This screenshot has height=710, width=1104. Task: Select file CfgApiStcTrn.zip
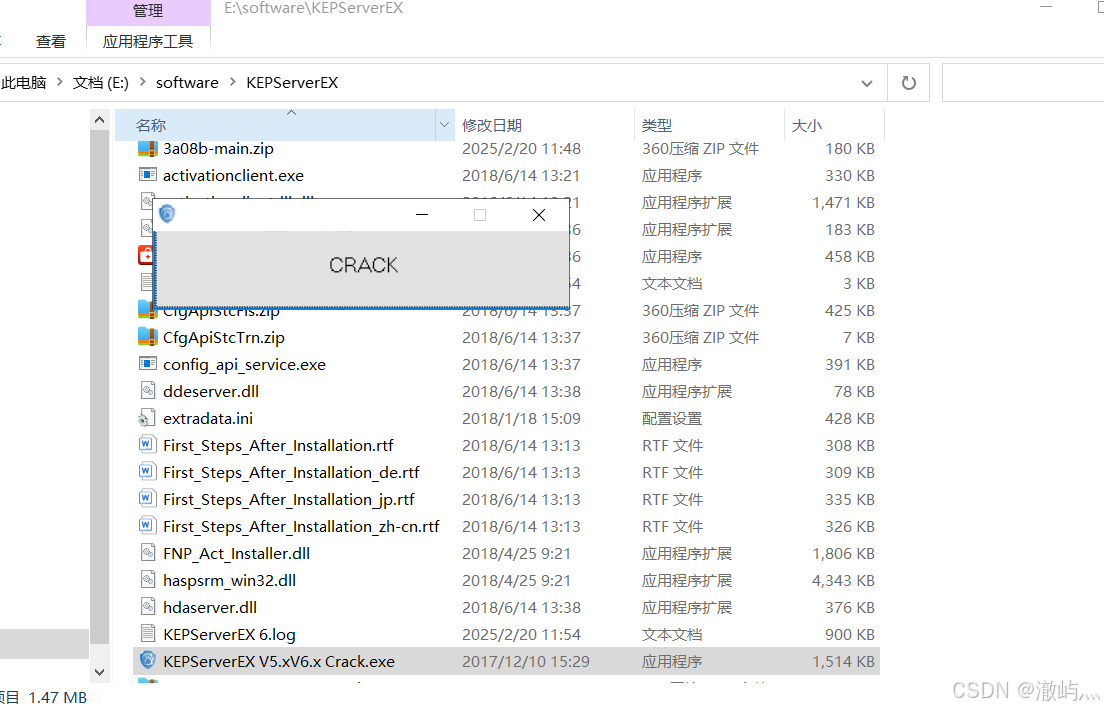[224, 337]
